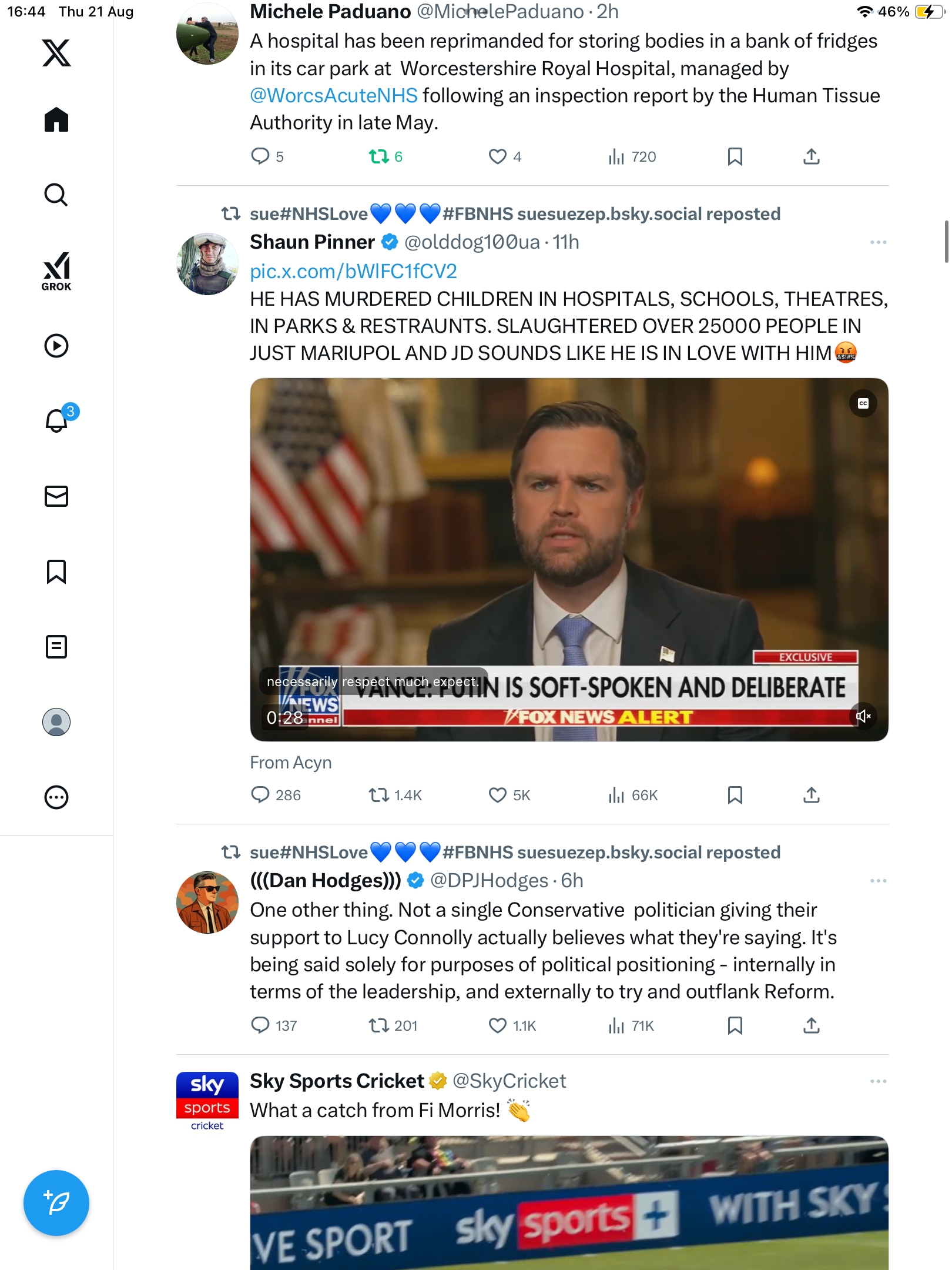
Task: Open the search page
Action: pos(56,195)
